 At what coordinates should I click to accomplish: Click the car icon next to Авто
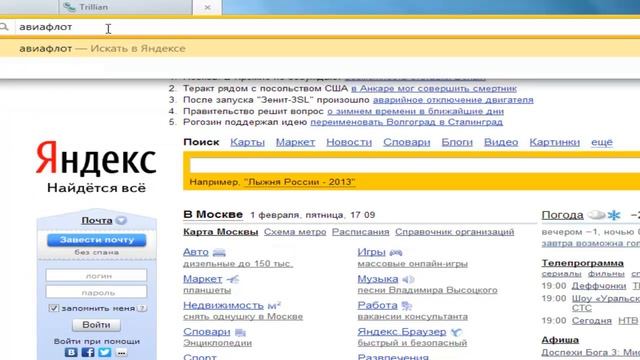tap(219, 253)
